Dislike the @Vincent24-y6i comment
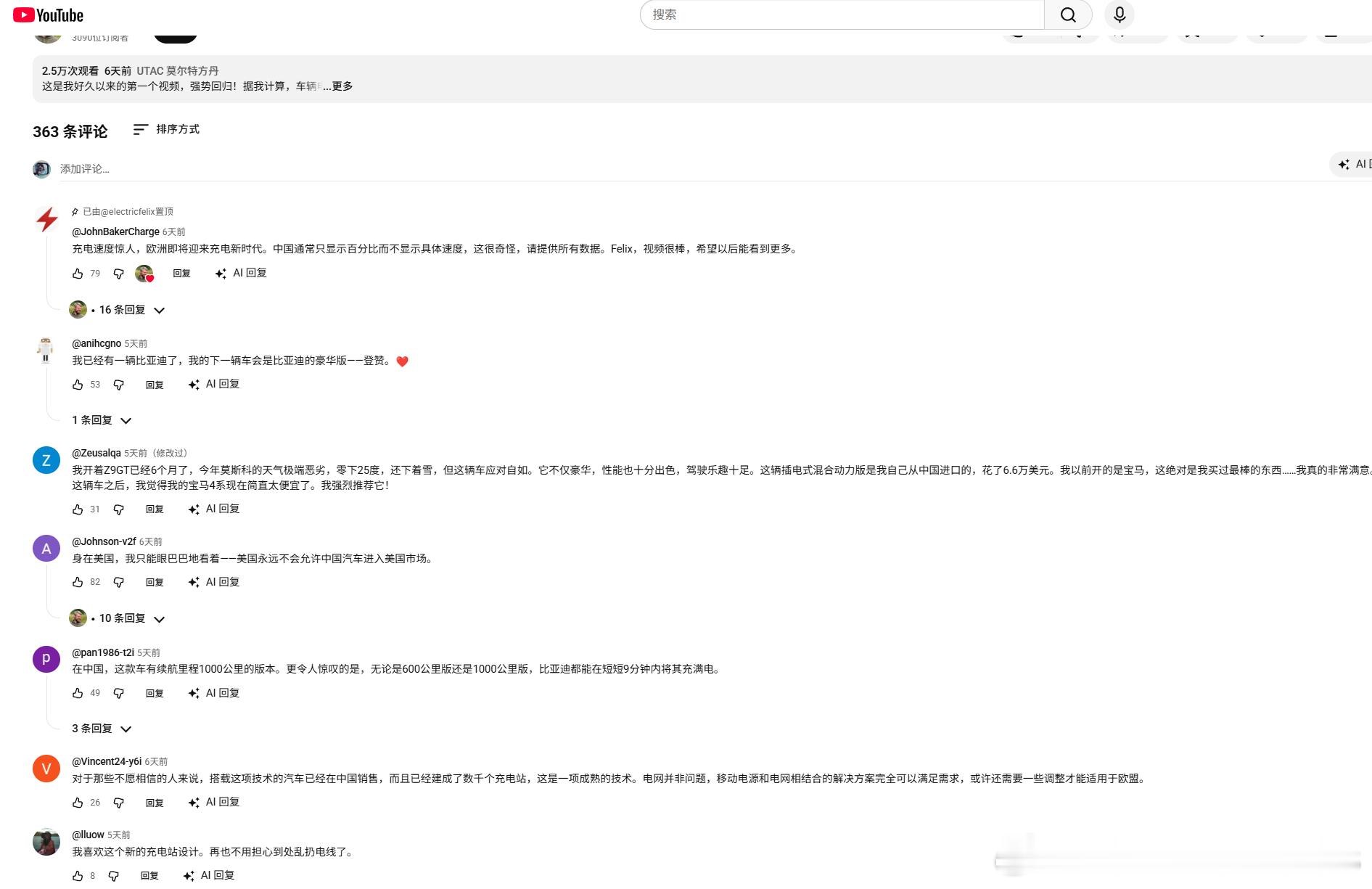The image size is (1372, 889). point(118,803)
